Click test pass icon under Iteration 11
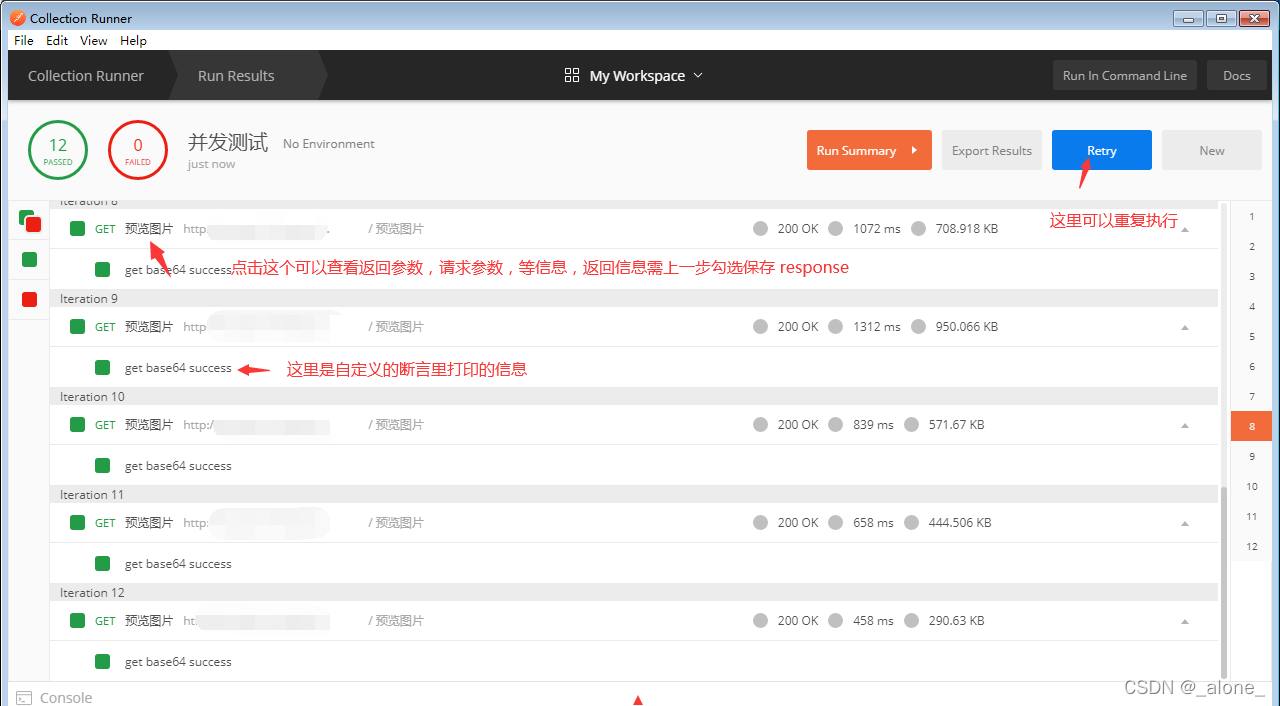 click(102, 564)
